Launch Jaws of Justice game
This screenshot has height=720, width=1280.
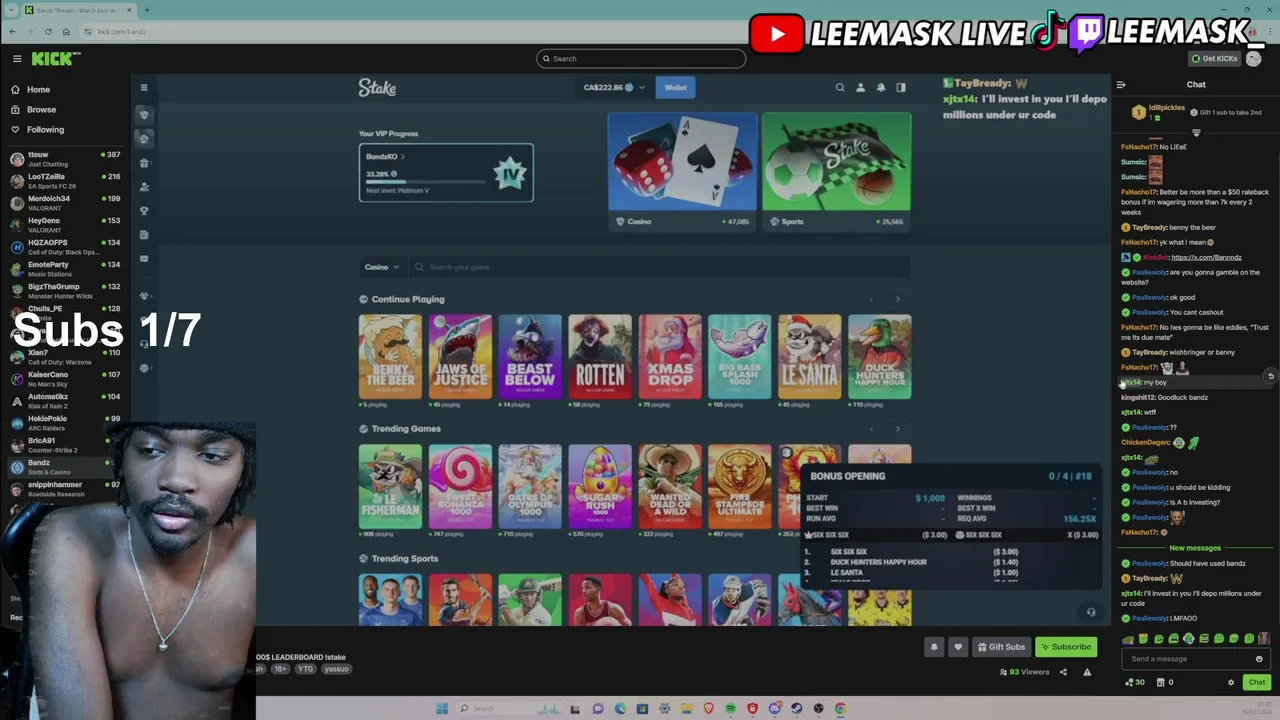[x=460, y=357]
